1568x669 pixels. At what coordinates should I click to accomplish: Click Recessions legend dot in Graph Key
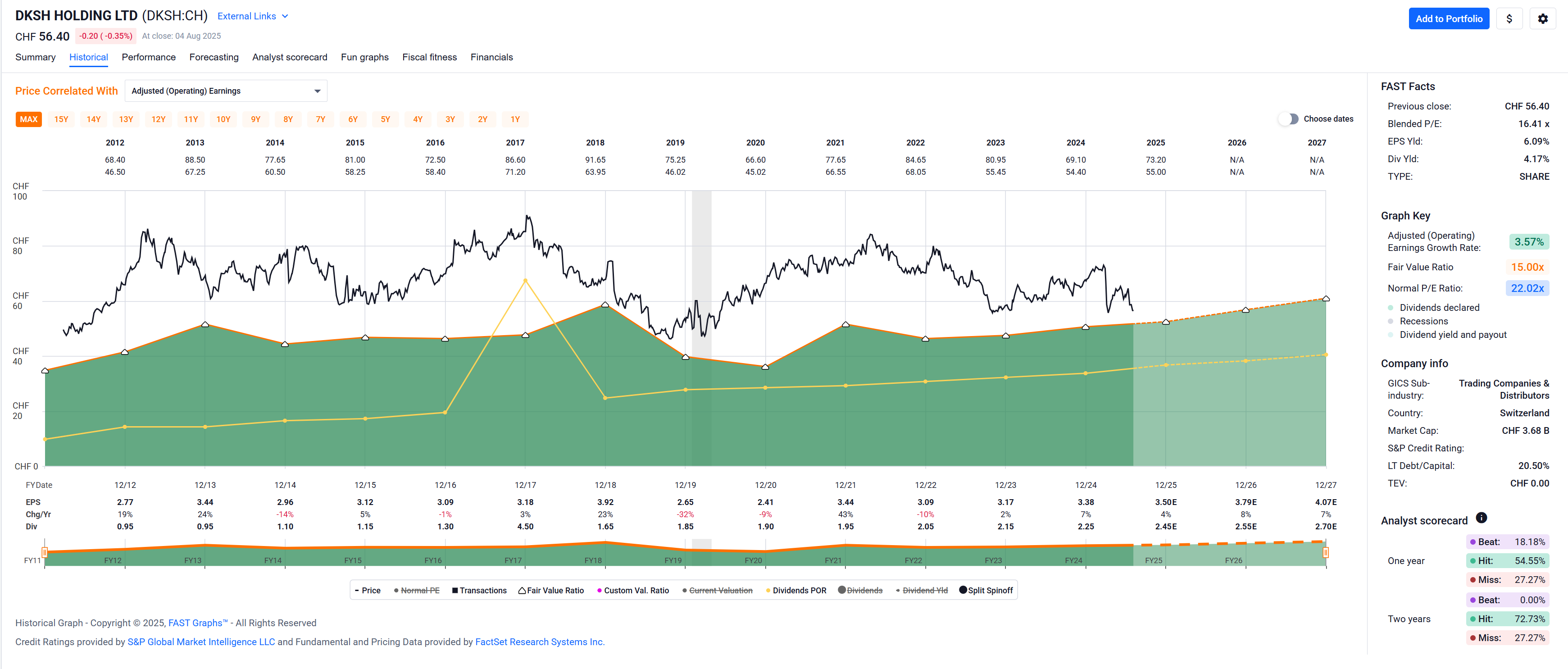[x=1390, y=321]
